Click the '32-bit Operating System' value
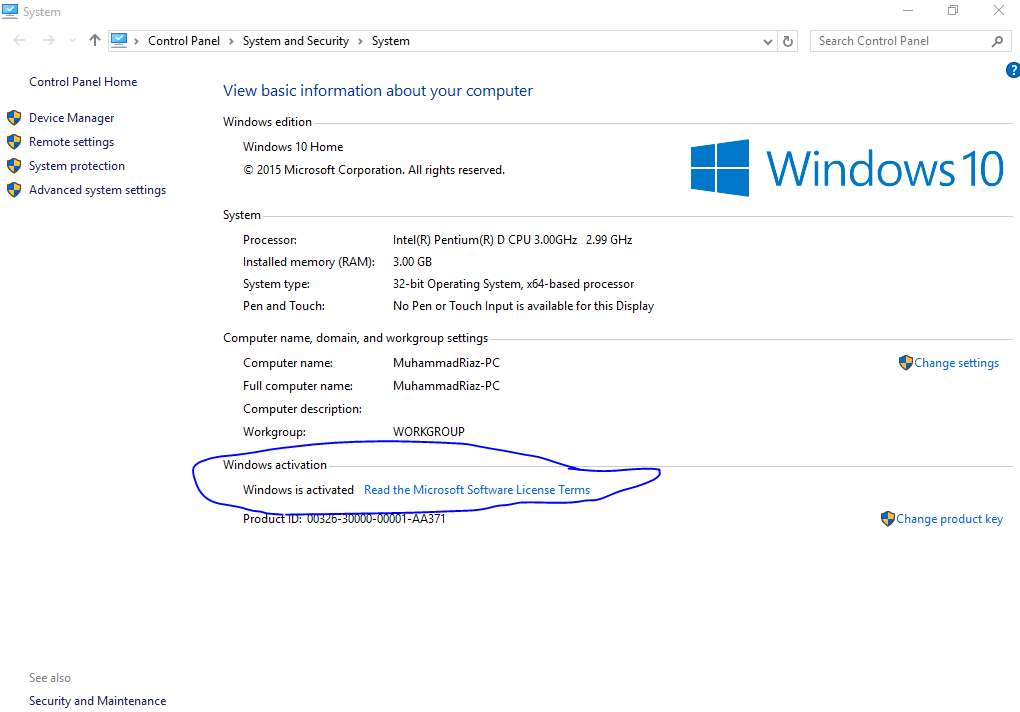 point(513,284)
